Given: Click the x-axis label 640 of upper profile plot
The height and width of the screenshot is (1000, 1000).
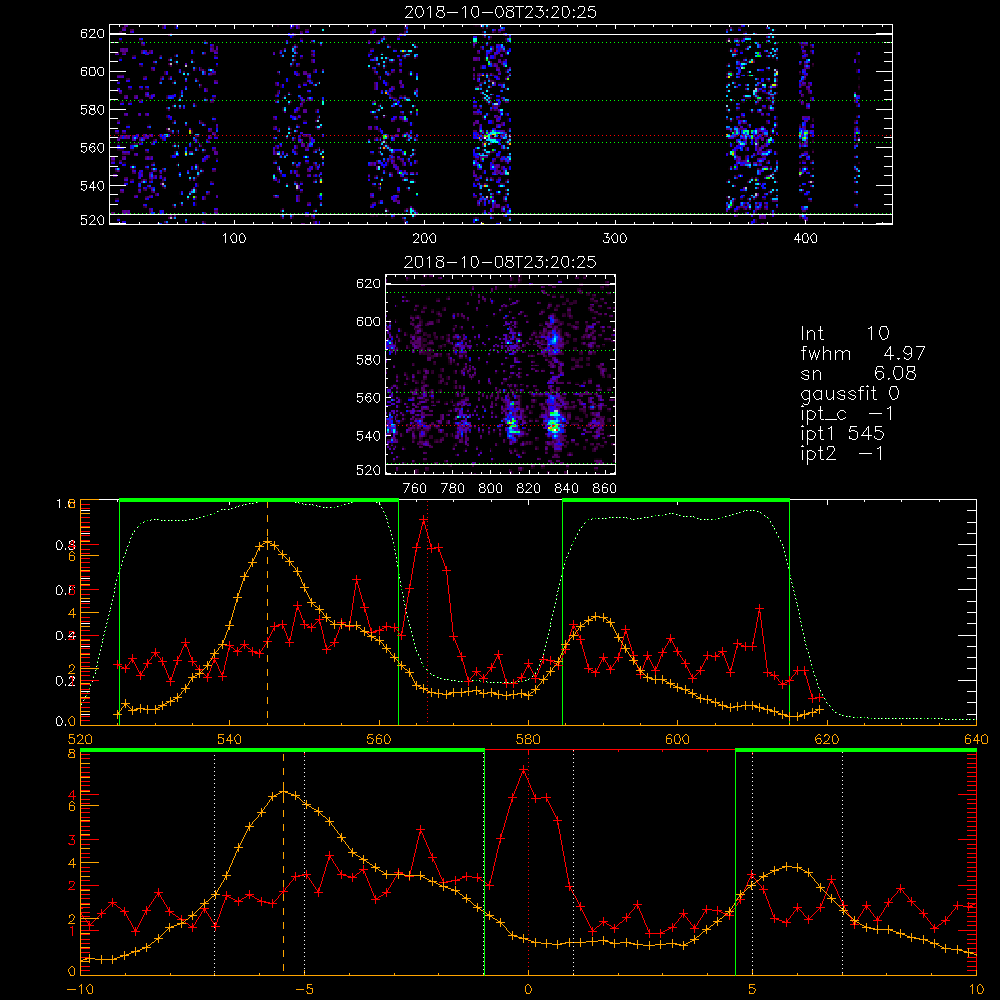Looking at the screenshot, I should click(x=976, y=740).
